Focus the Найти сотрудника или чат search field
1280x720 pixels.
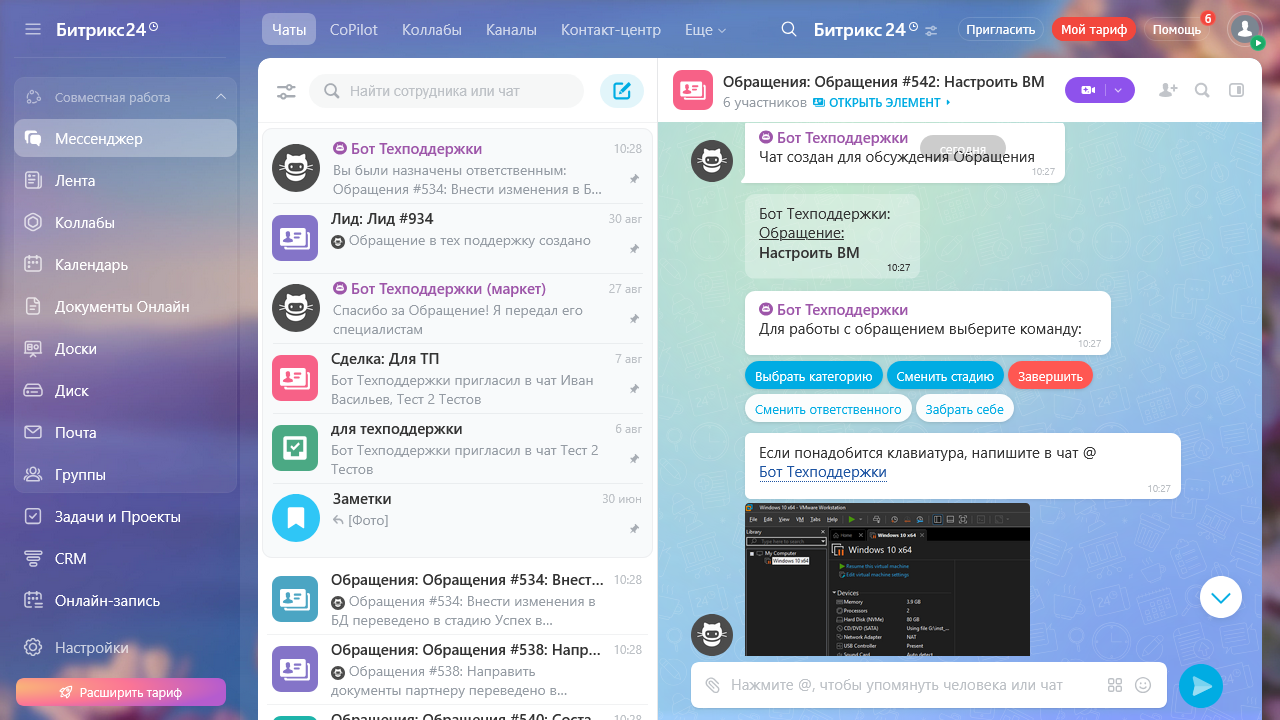click(446, 91)
